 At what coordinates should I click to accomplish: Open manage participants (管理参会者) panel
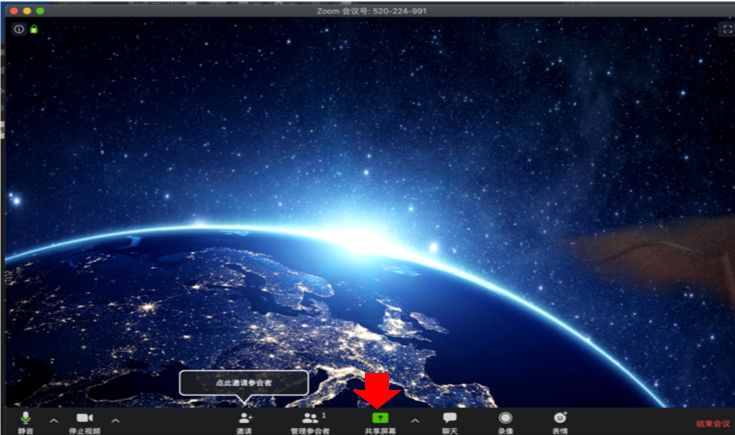(310, 422)
